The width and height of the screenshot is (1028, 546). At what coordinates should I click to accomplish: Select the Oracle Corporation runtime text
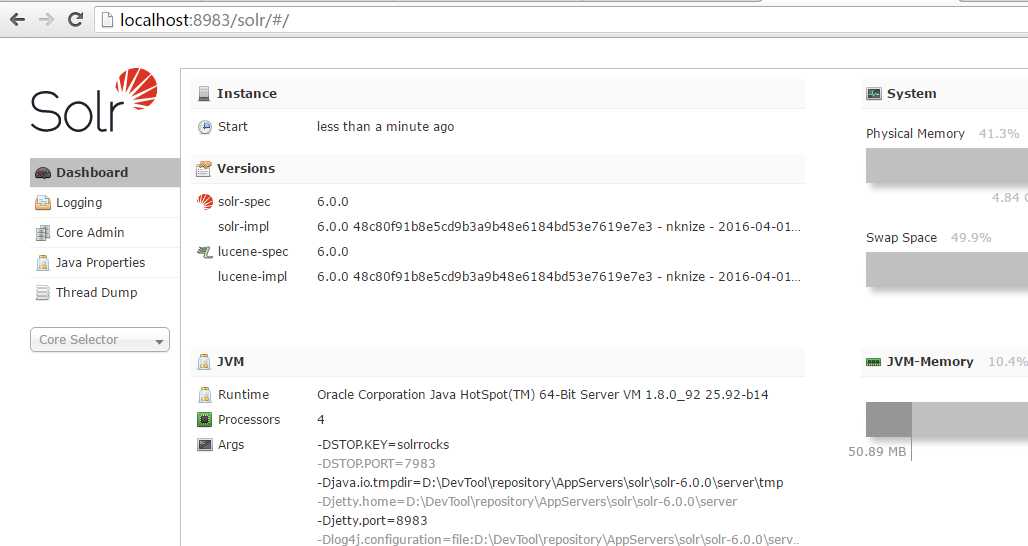click(x=542, y=395)
